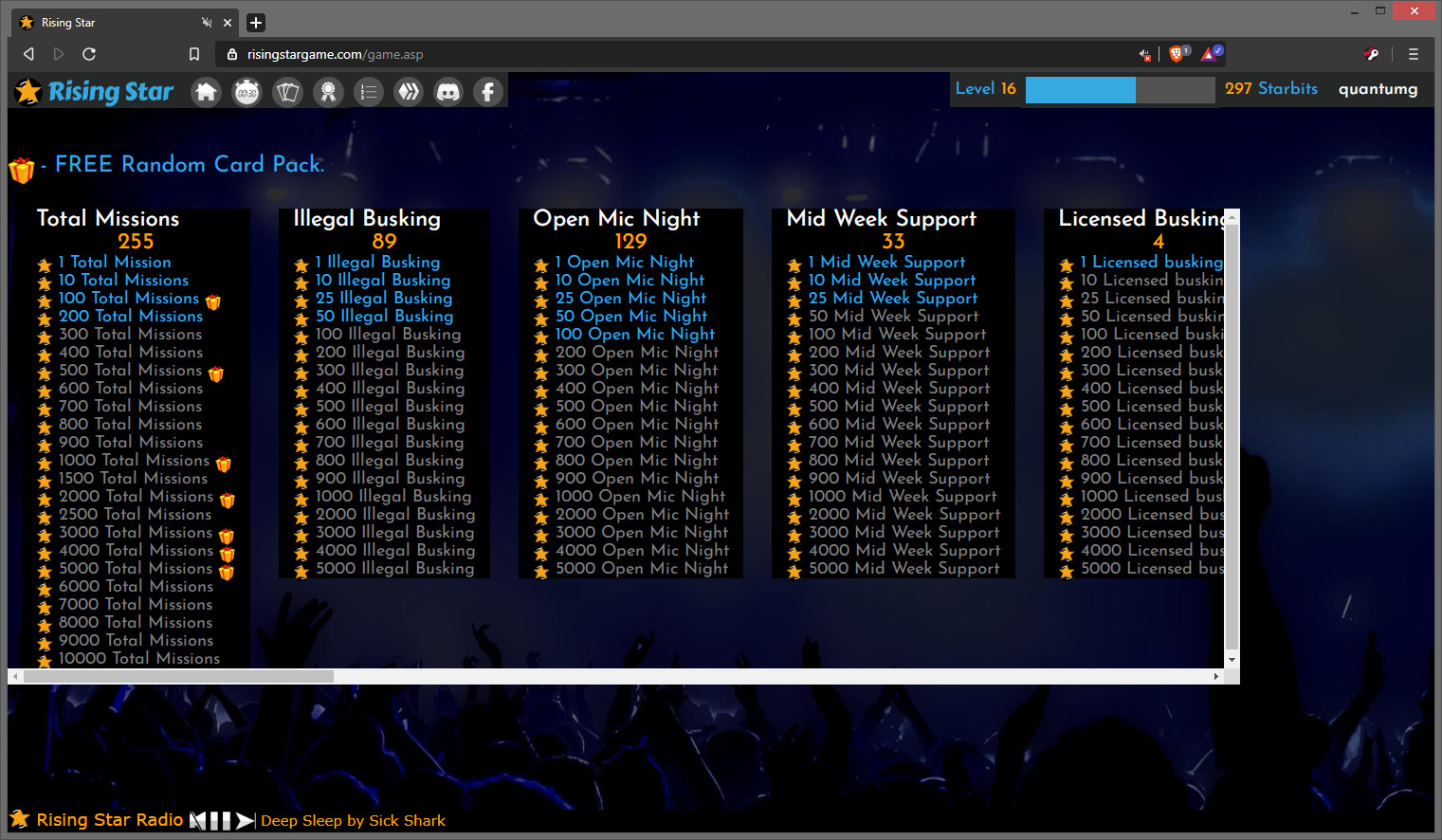
Task: Click gift icon next to 3000 Total Missions
Action: pos(227,536)
